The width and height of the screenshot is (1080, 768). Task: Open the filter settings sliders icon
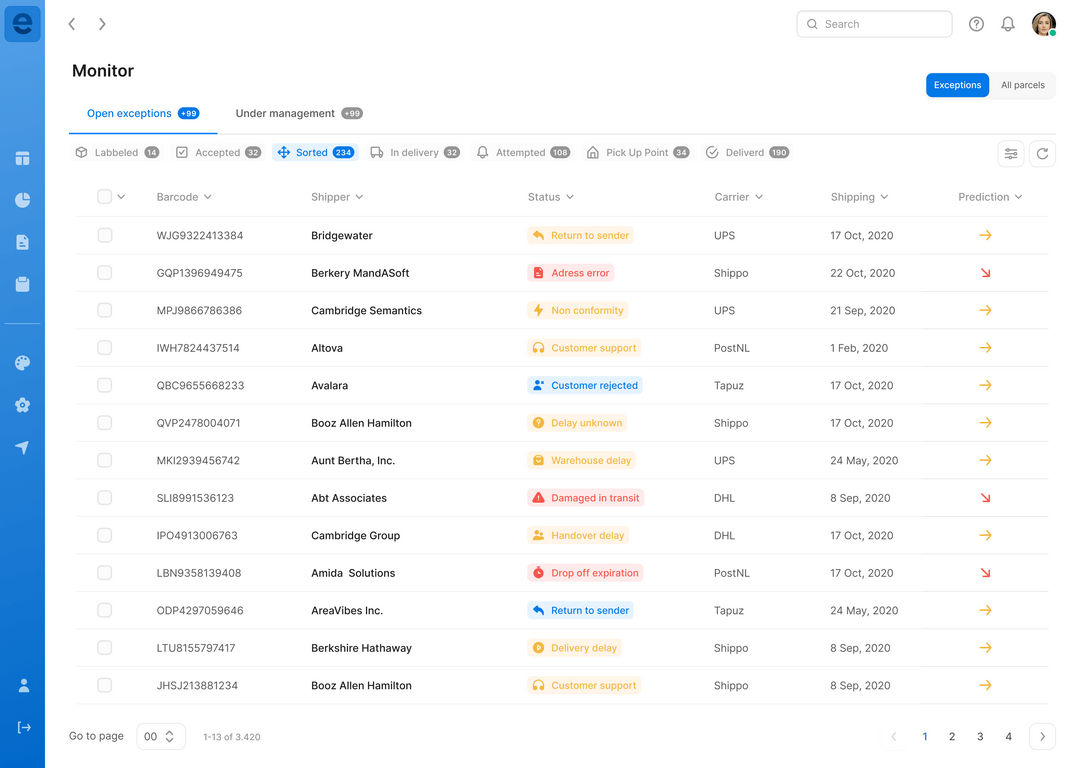tap(1011, 153)
